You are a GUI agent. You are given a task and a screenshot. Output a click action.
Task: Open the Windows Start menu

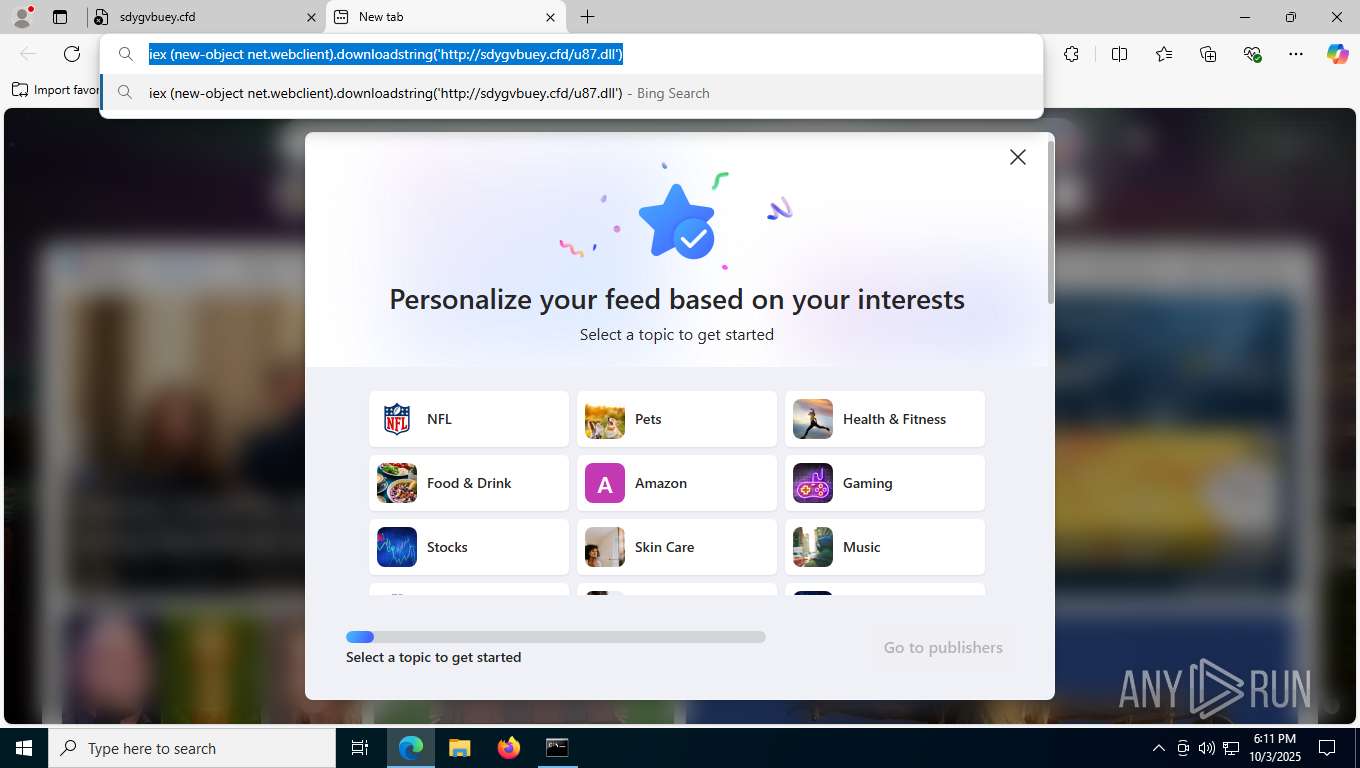click(x=24, y=748)
